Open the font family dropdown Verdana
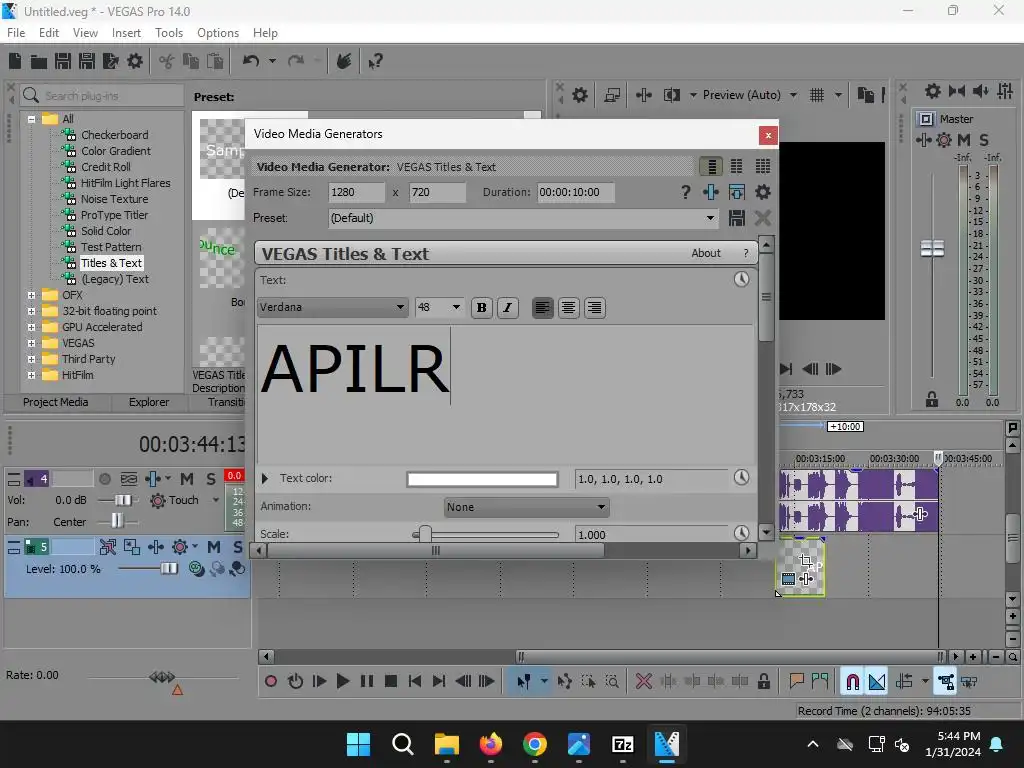1024x768 pixels. [x=333, y=308]
